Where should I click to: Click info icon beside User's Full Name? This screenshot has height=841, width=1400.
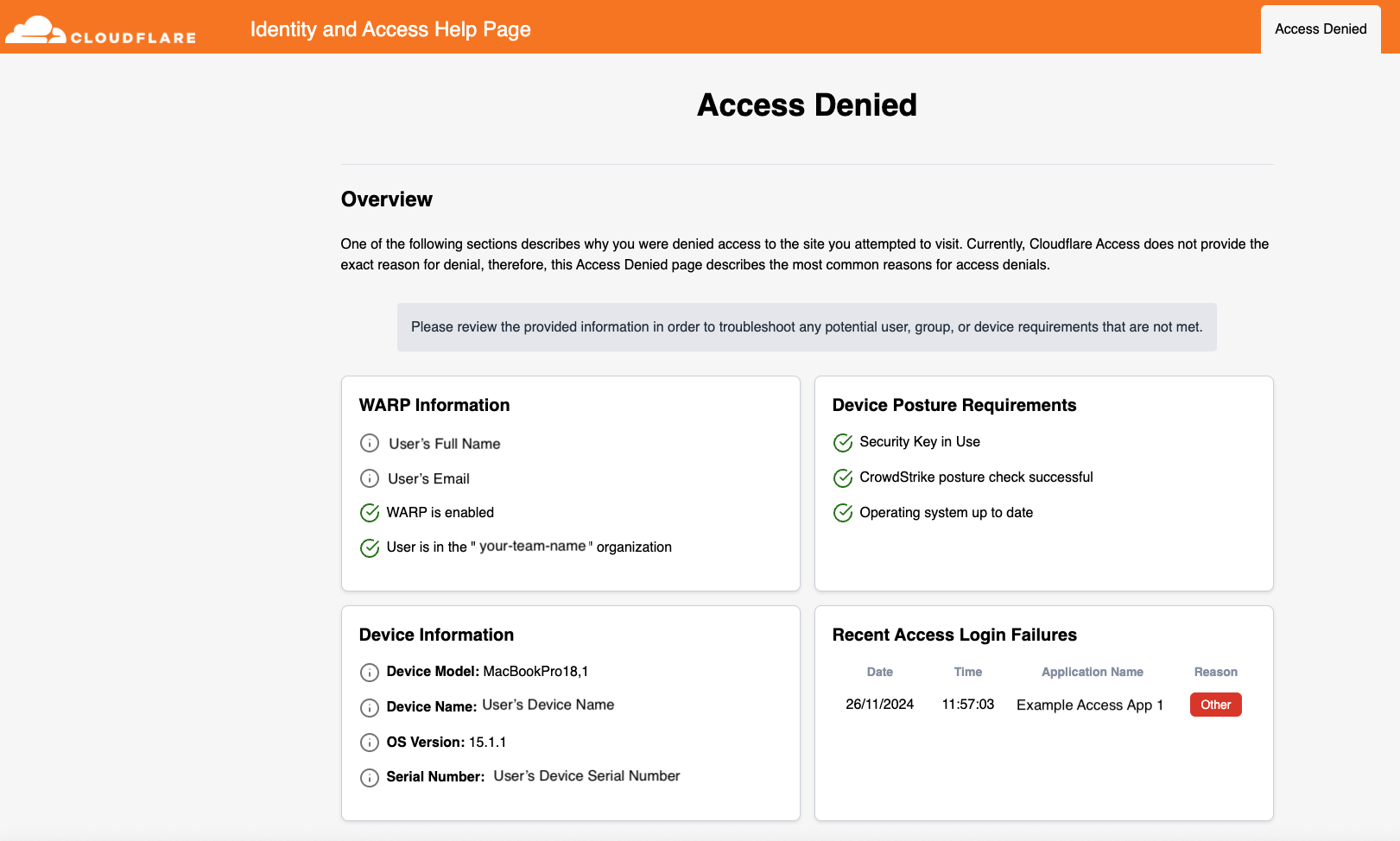coord(370,443)
